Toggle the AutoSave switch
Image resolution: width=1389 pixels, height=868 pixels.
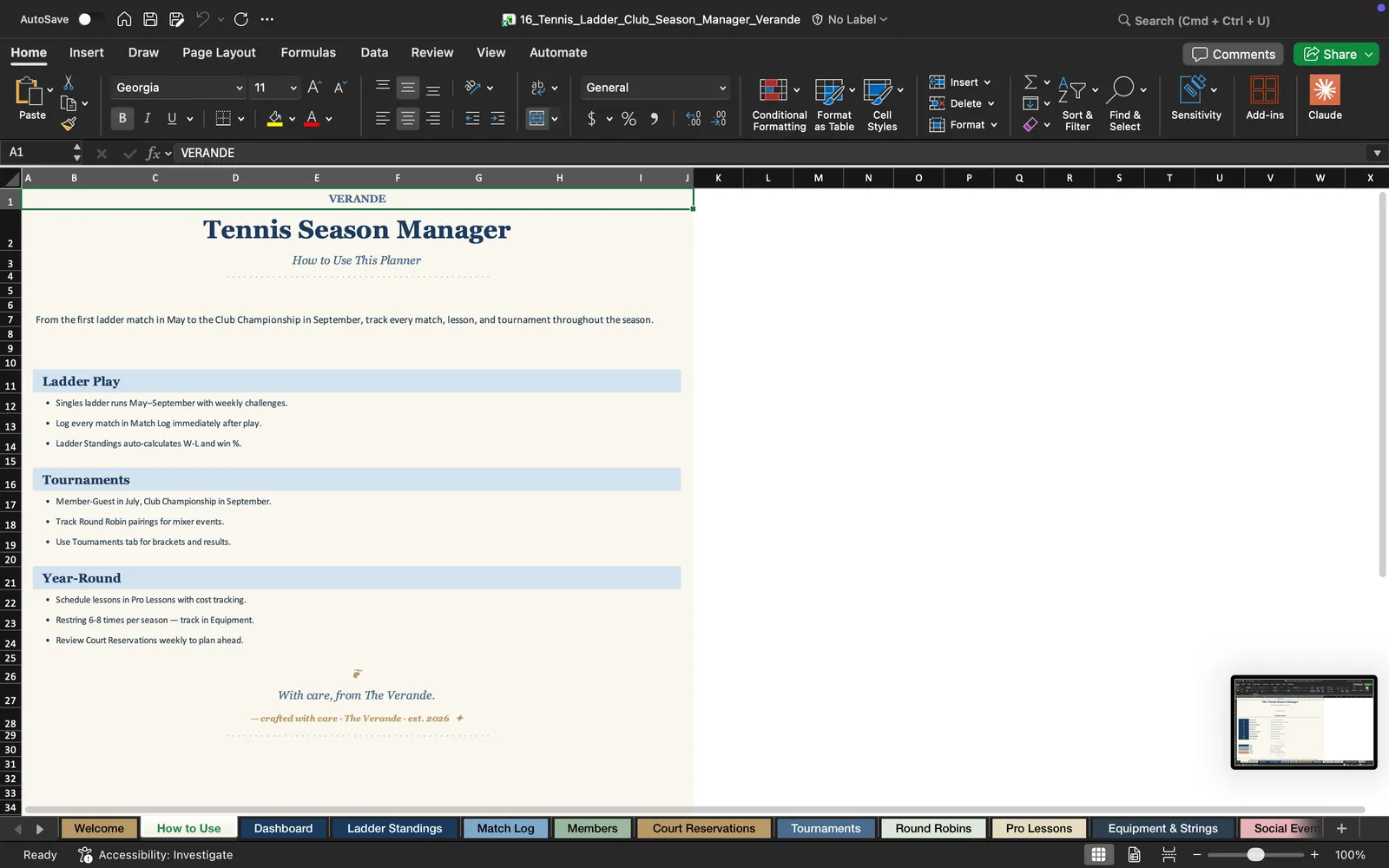(x=89, y=19)
